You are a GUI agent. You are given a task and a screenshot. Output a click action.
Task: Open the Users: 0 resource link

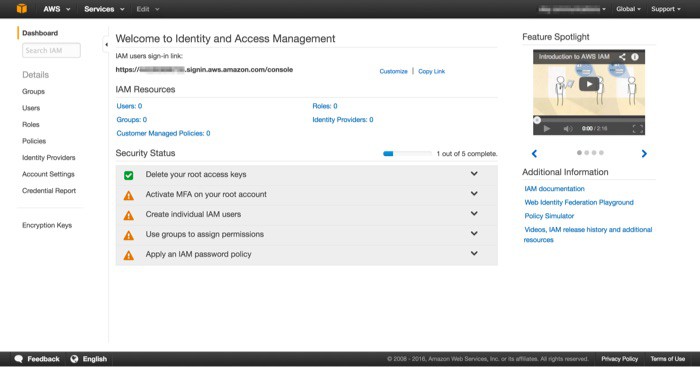click(129, 106)
